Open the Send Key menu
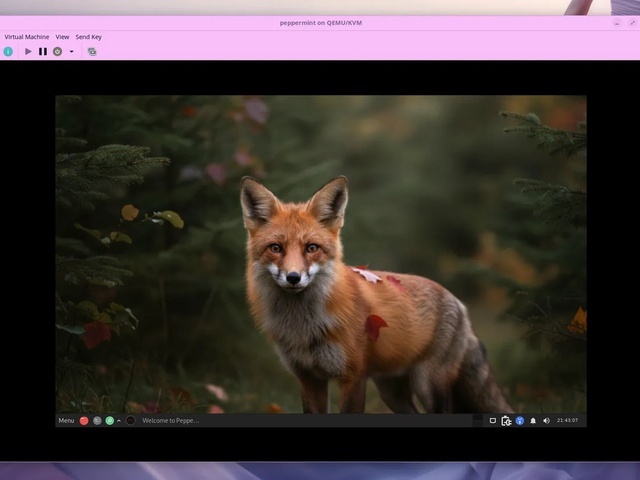 [x=88, y=37]
